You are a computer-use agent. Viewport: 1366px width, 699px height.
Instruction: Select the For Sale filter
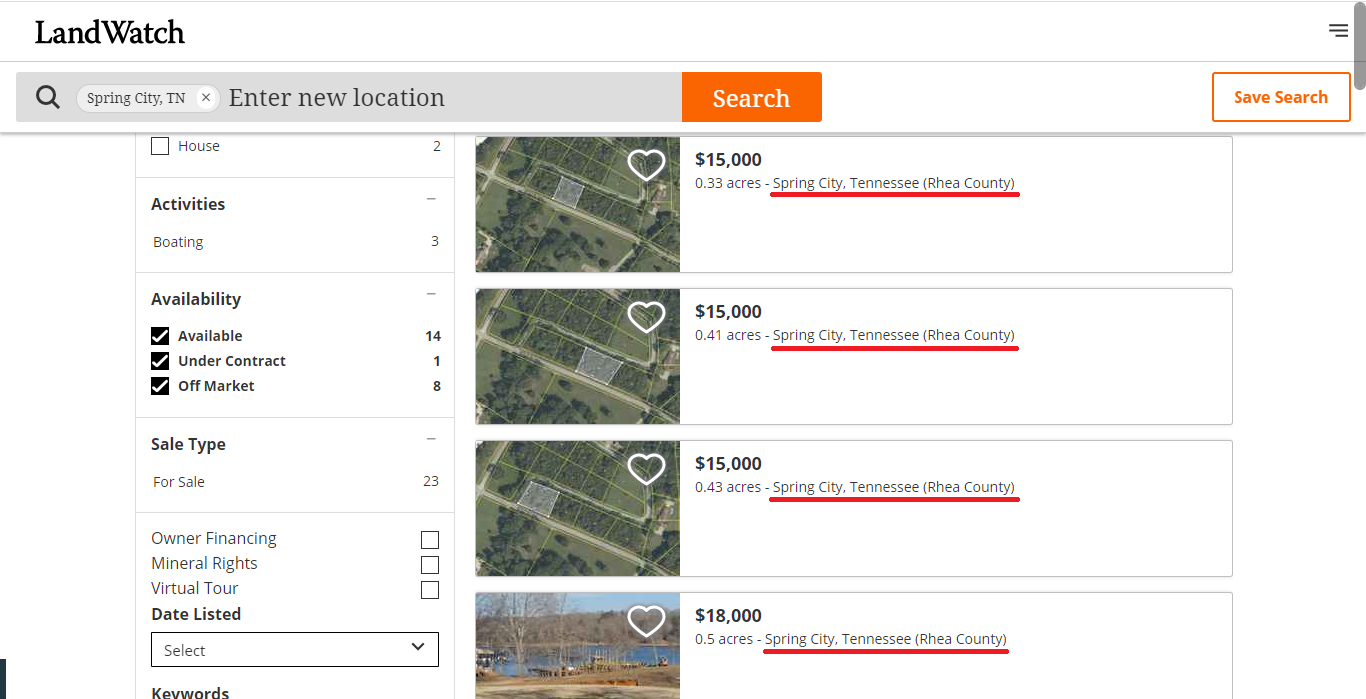click(x=179, y=481)
